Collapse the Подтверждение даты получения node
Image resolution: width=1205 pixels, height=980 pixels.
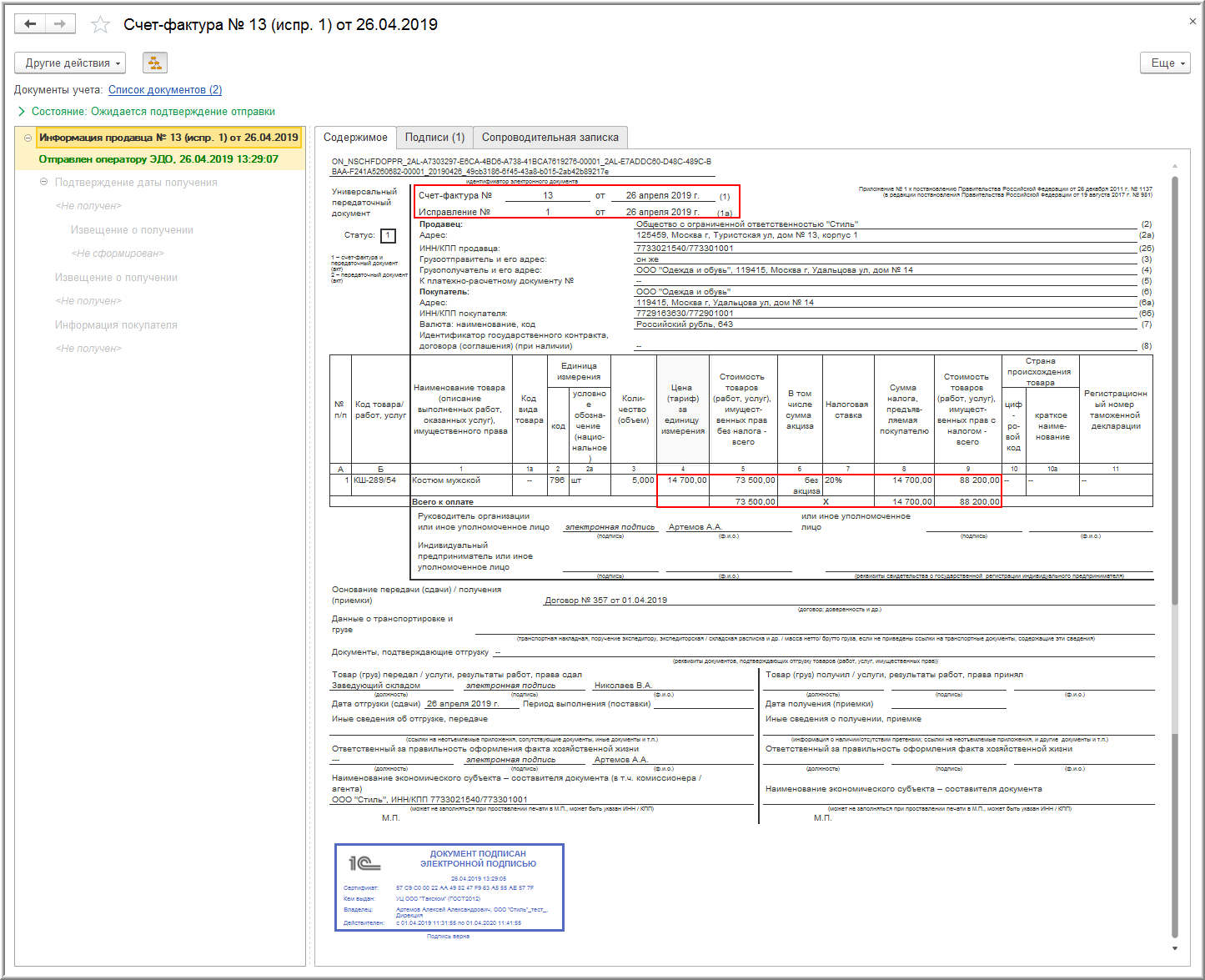coord(44,182)
